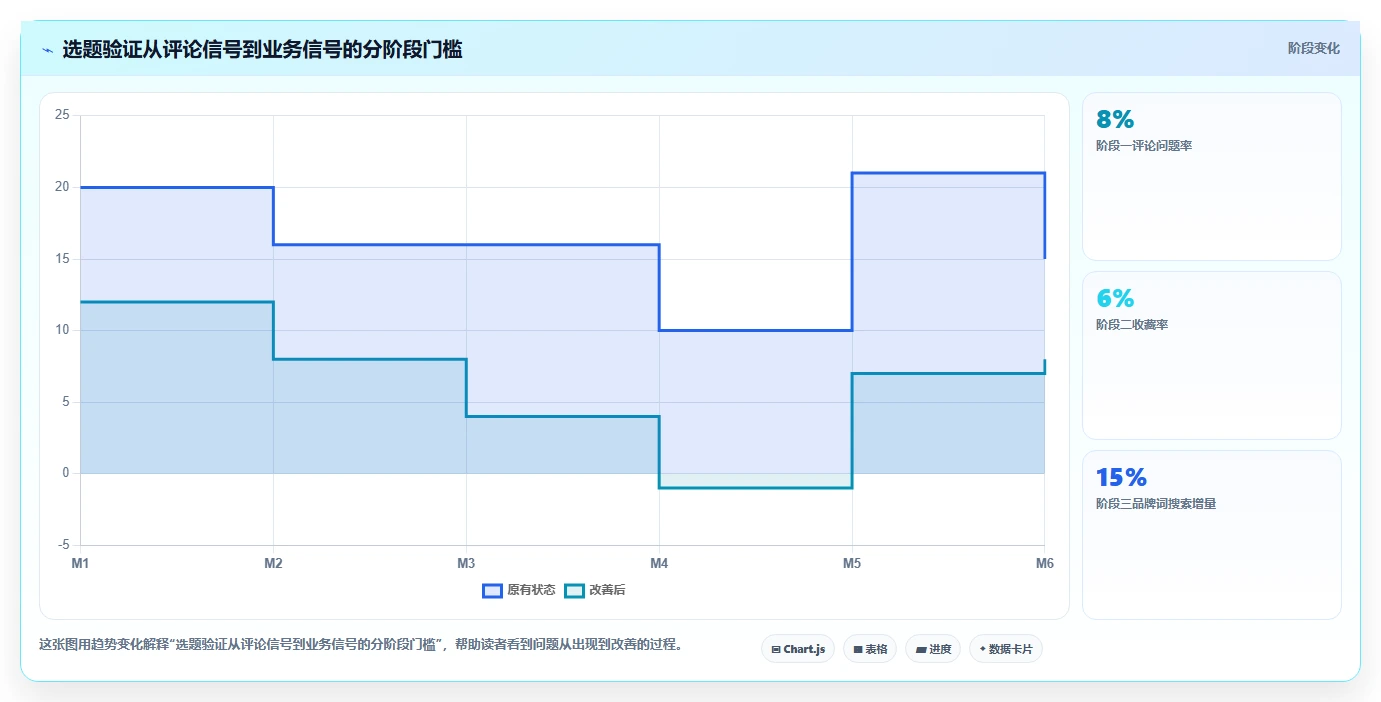Click the y-axis value 15
The width and height of the screenshot is (1381, 702).
point(62,259)
